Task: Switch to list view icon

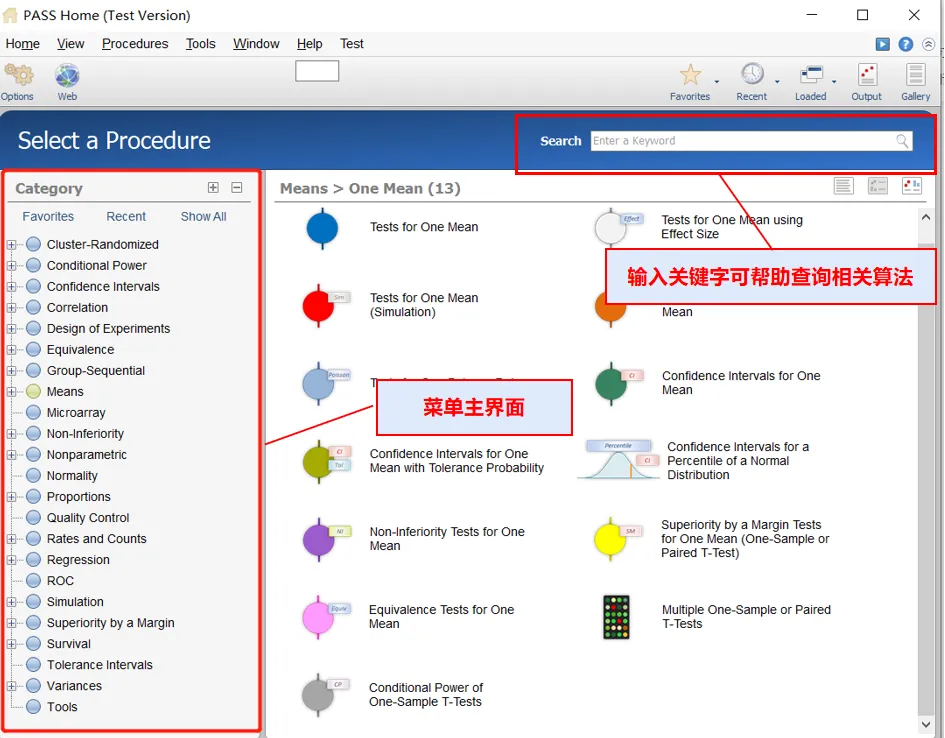Action: (x=844, y=186)
